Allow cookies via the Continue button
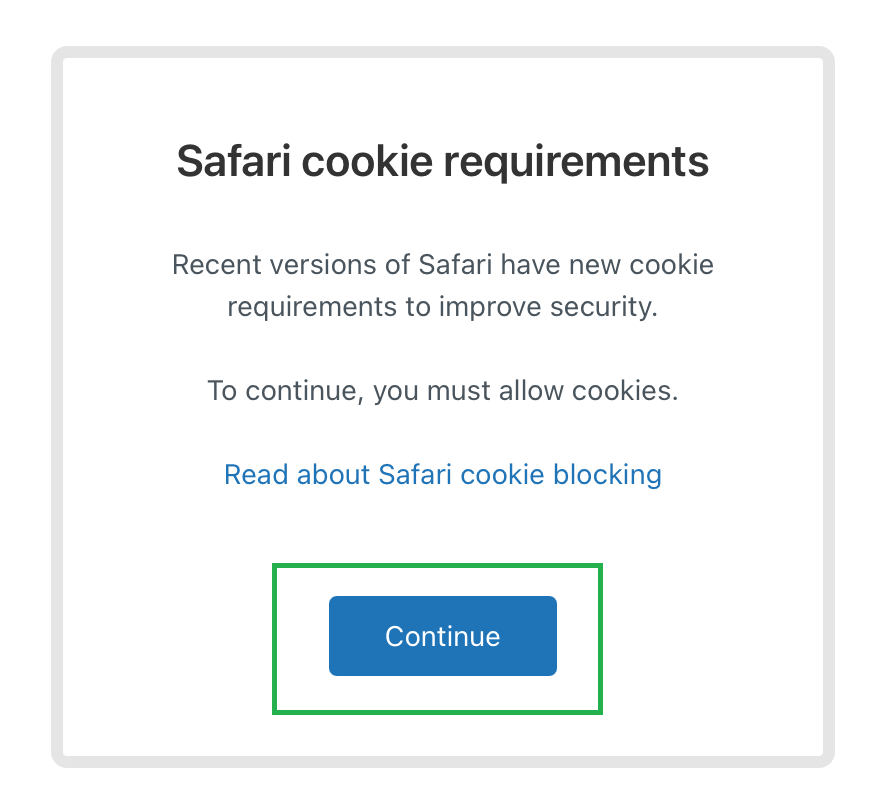The height and width of the screenshot is (811, 870). coord(443,636)
